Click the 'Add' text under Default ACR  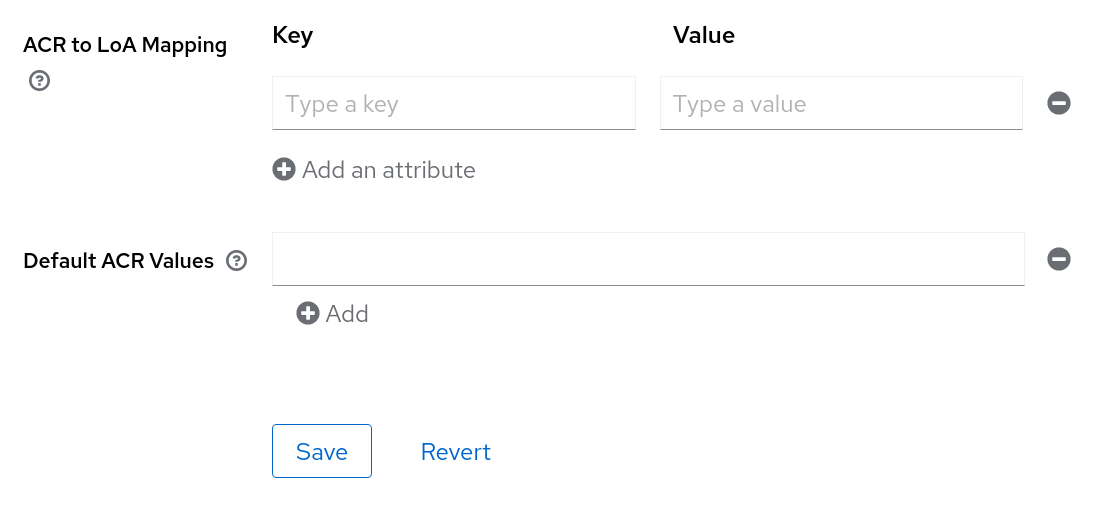point(347,314)
